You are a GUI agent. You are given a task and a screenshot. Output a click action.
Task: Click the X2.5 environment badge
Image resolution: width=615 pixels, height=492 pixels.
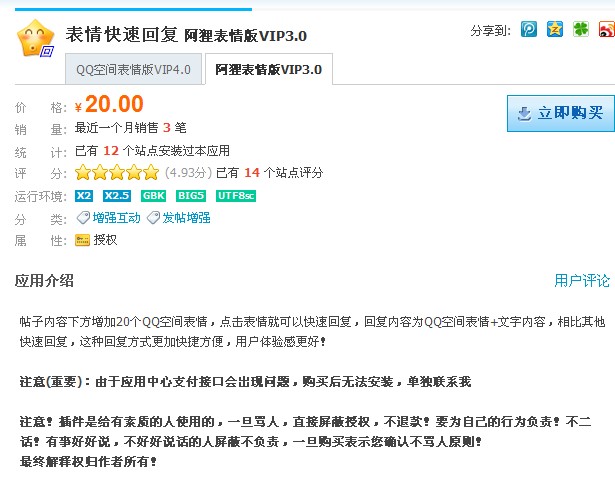pos(117,195)
